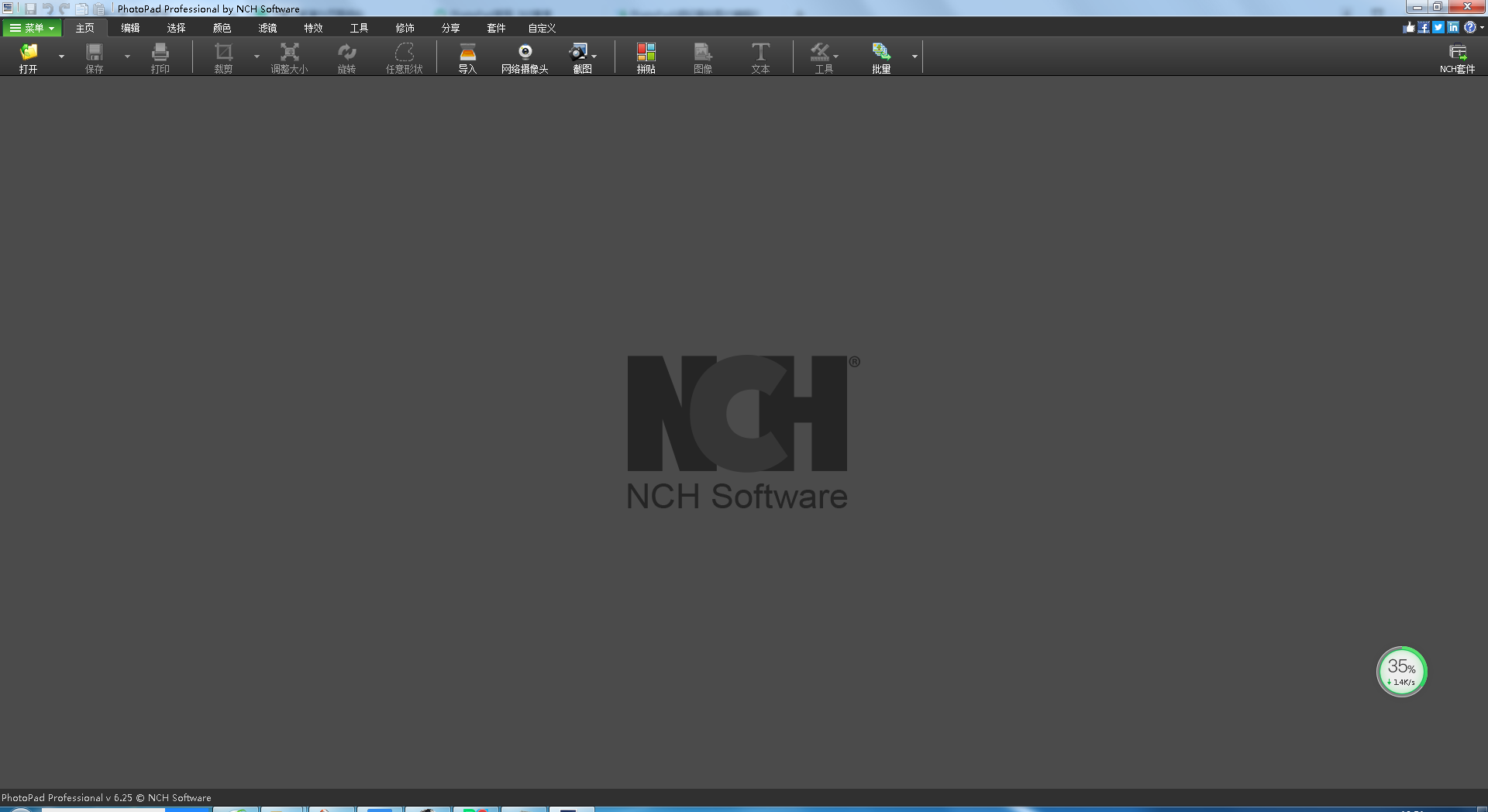Click the 批量 (Batch) icon
Image resolution: width=1488 pixels, height=812 pixels.
(x=881, y=53)
